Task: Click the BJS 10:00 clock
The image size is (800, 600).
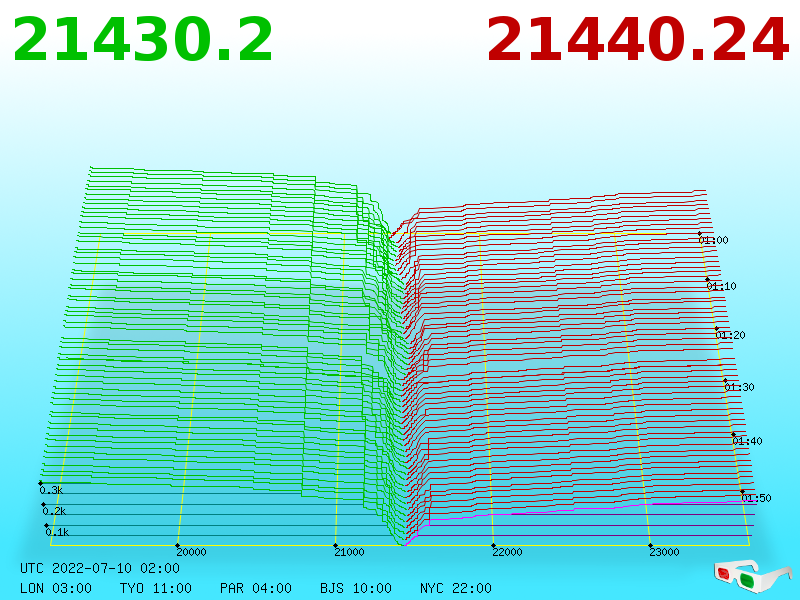Action: click(356, 588)
